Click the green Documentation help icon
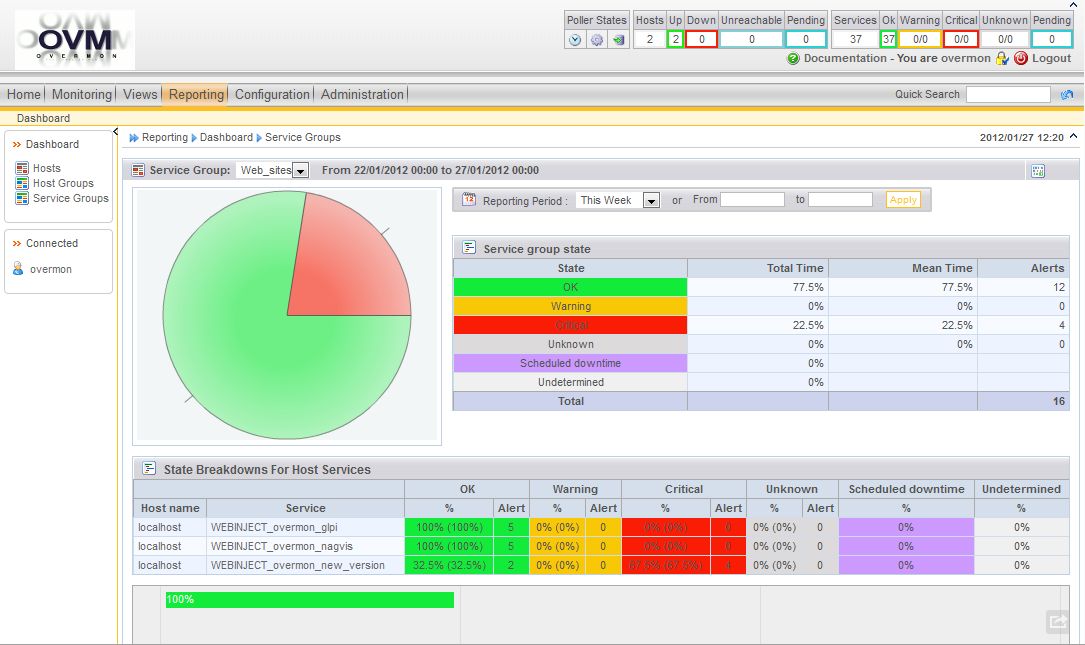Viewport: 1085px width, 645px height. tap(794, 58)
